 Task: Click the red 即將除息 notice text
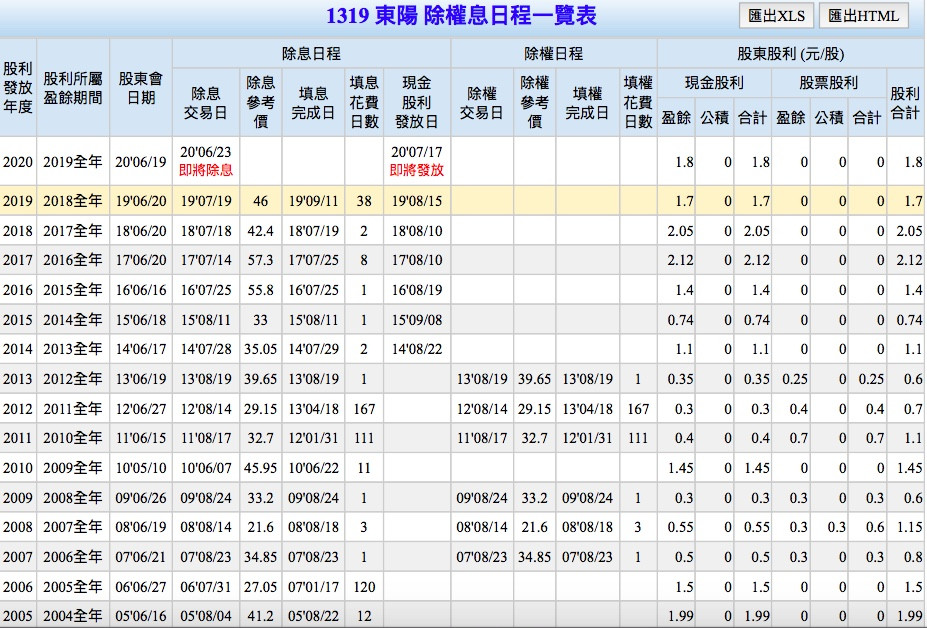coord(206,170)
